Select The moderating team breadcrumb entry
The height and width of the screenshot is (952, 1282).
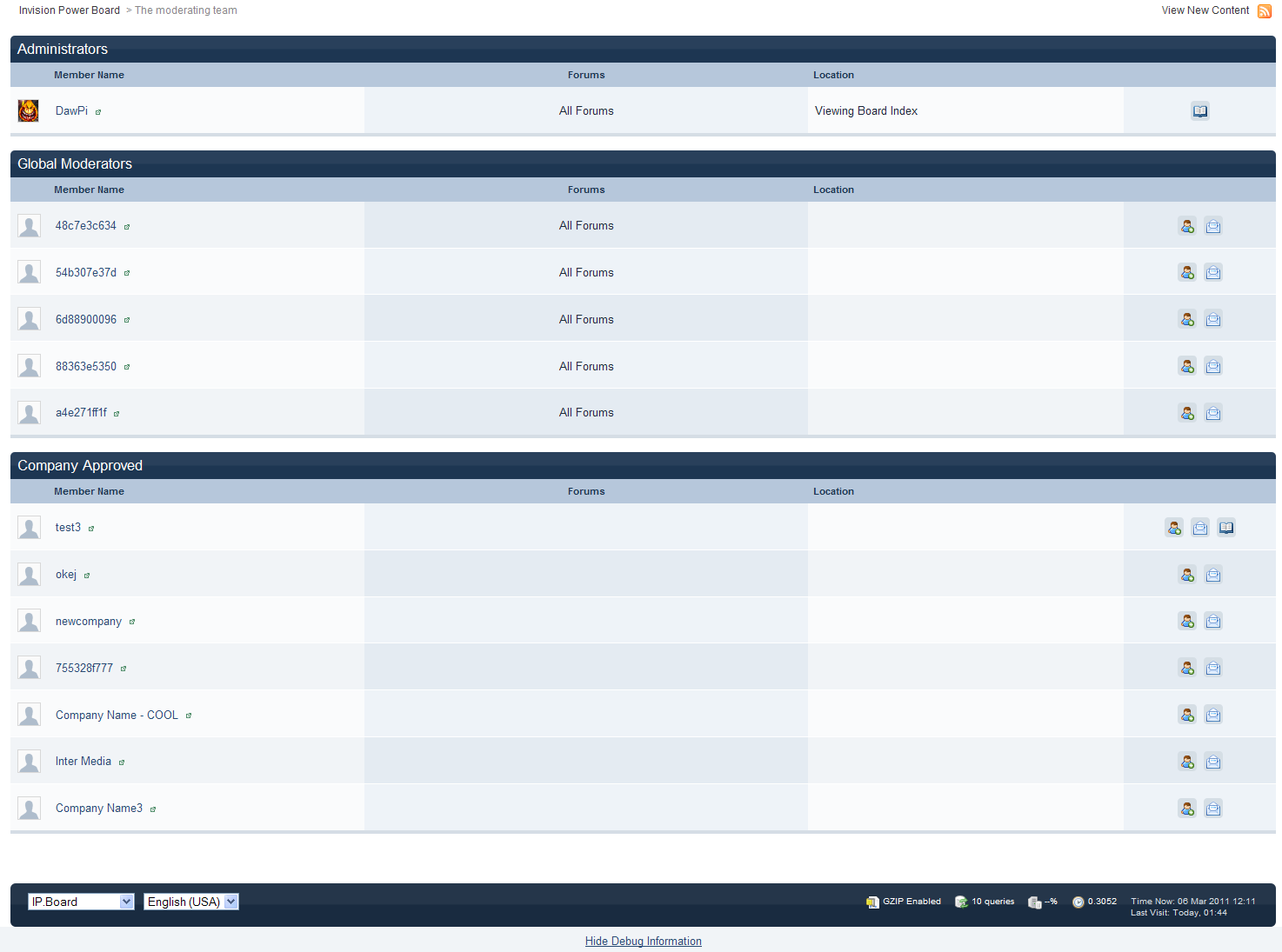tap(185, 10)
